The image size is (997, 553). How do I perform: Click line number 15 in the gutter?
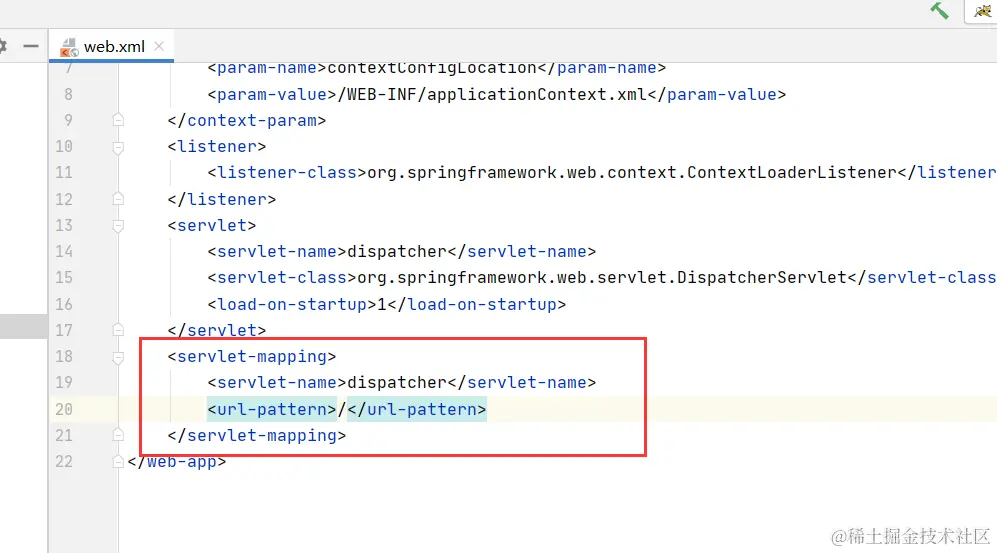pos(64,278)
